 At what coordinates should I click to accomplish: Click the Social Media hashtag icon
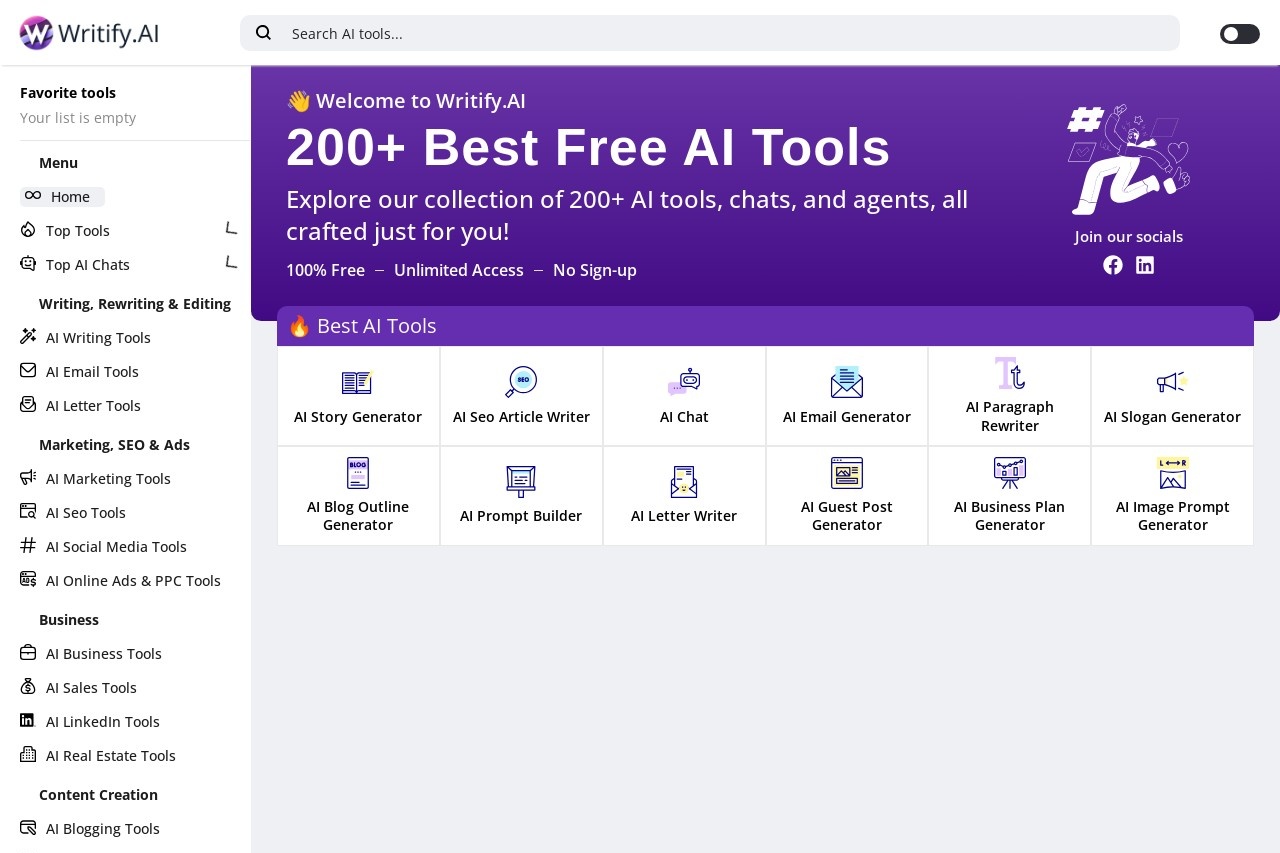28,545
